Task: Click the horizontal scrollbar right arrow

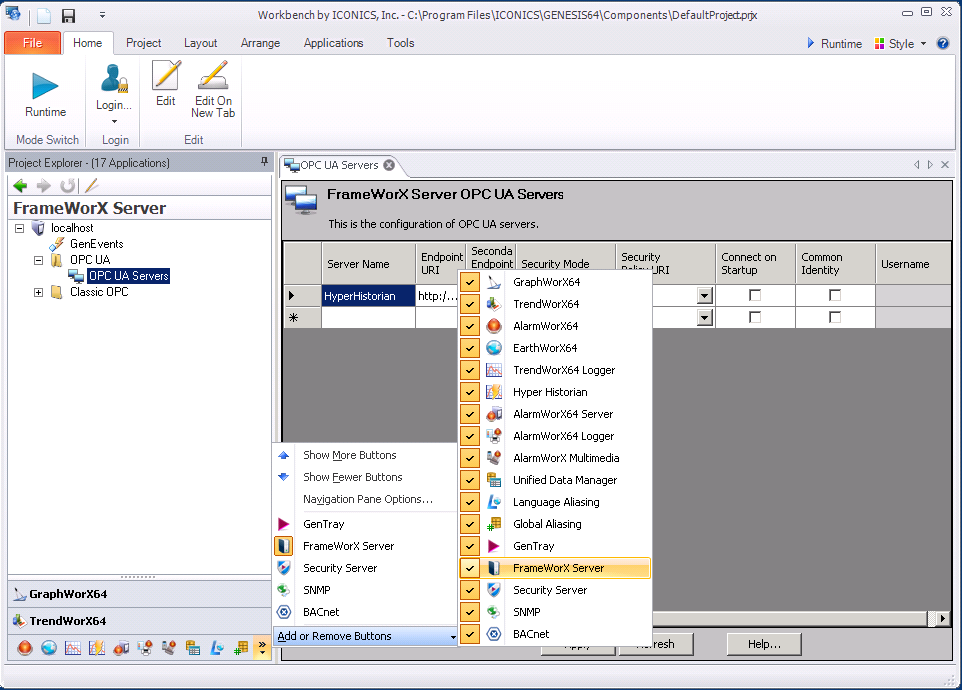Action: coord(942,619)
